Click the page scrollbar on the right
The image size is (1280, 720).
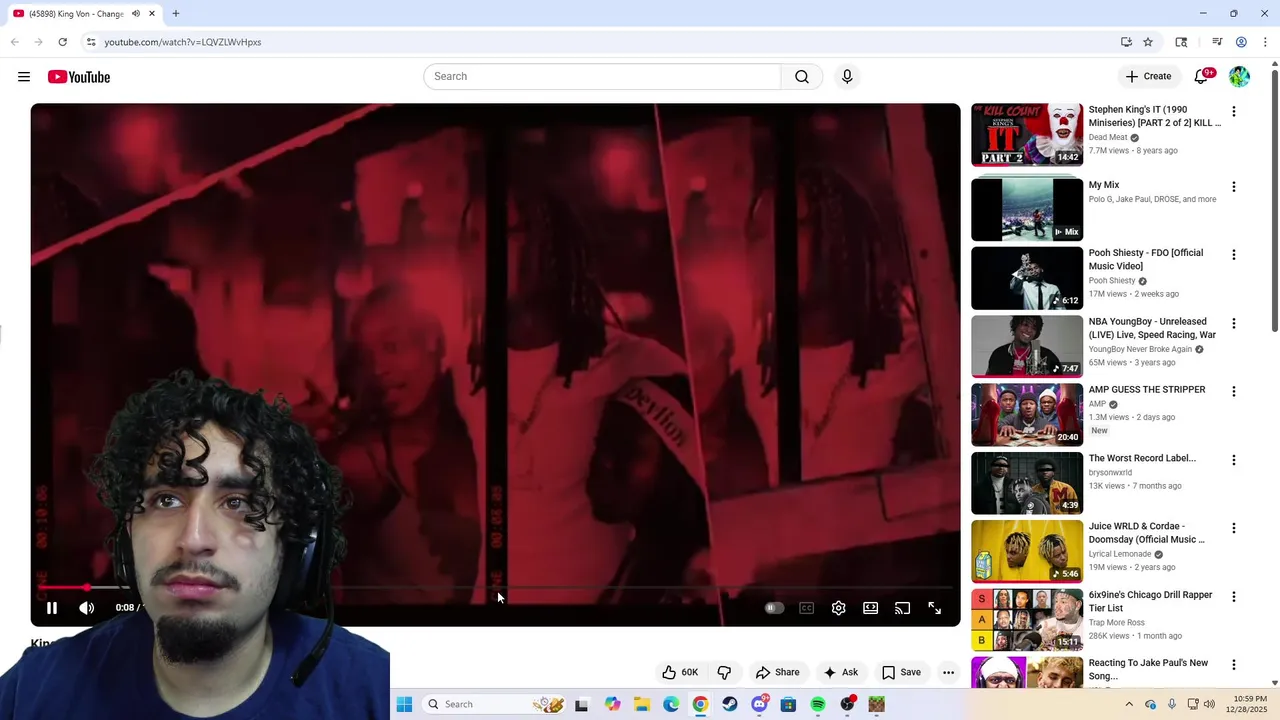(x=1274, y=200)
